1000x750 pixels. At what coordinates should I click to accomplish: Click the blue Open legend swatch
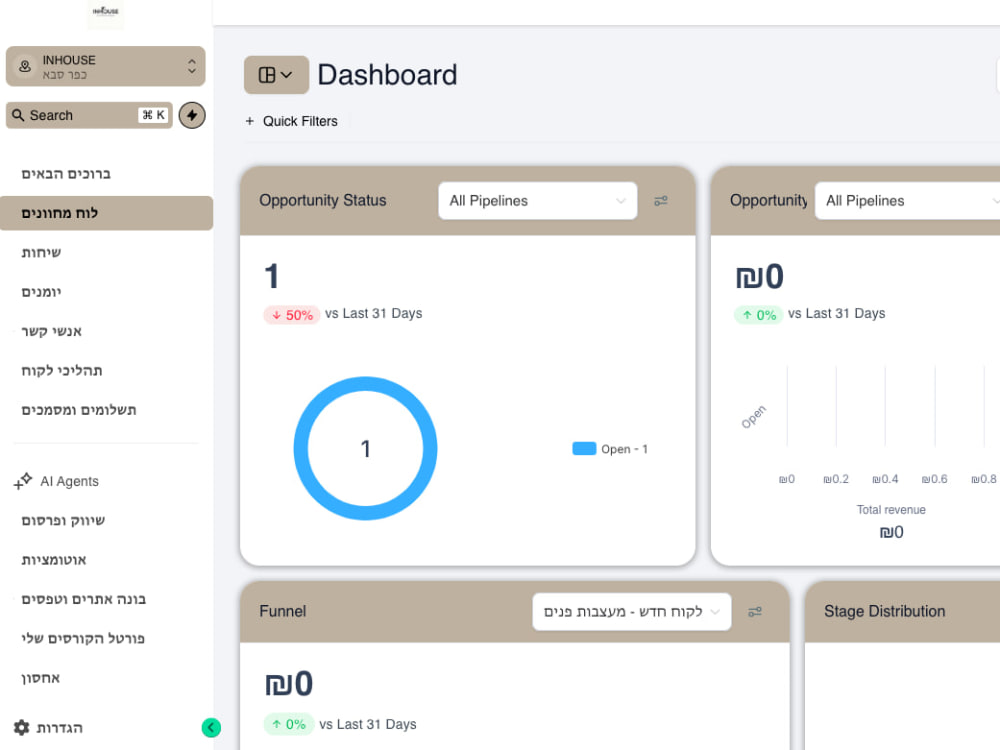point(584,449)
